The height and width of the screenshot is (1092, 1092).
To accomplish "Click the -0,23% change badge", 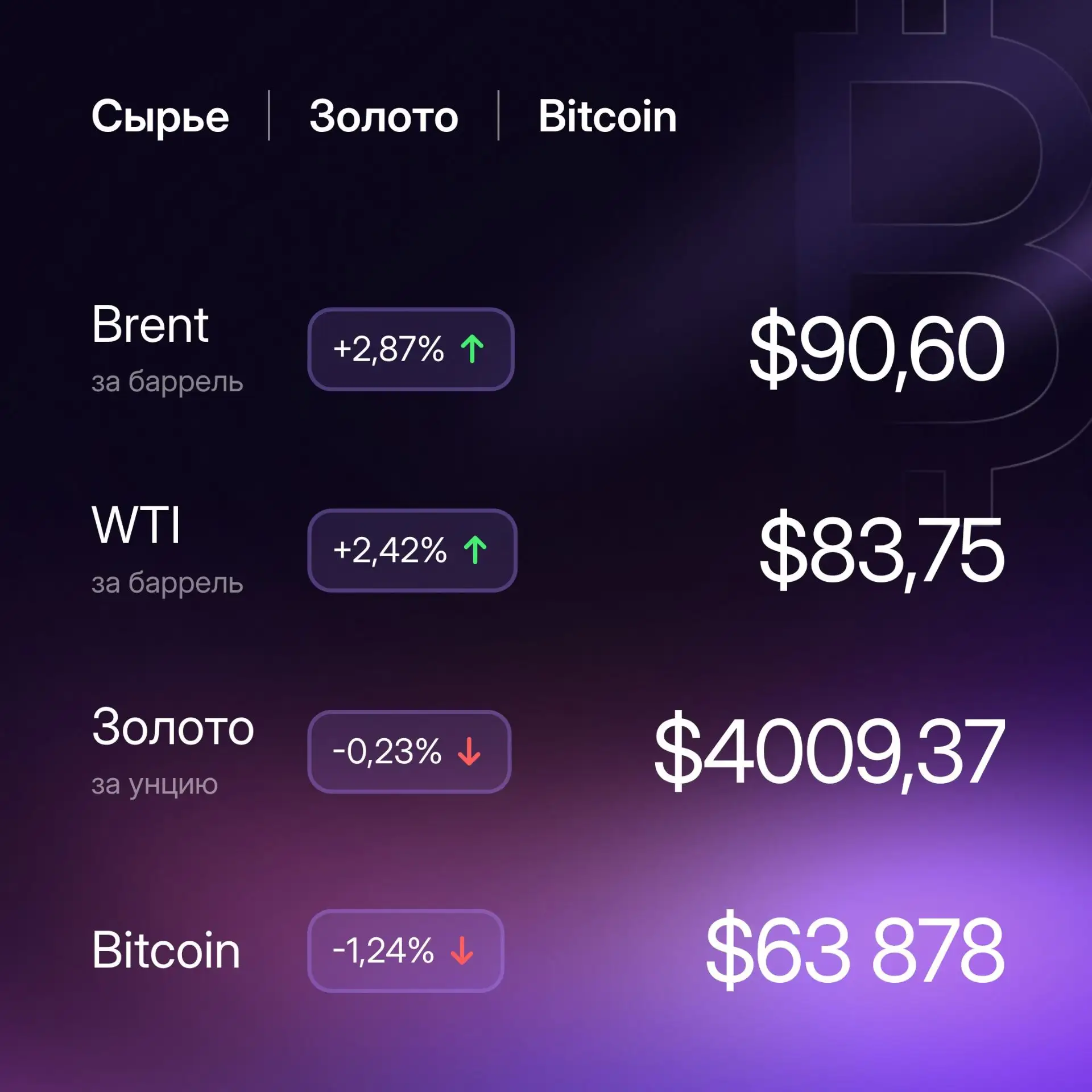I will 409,752.
